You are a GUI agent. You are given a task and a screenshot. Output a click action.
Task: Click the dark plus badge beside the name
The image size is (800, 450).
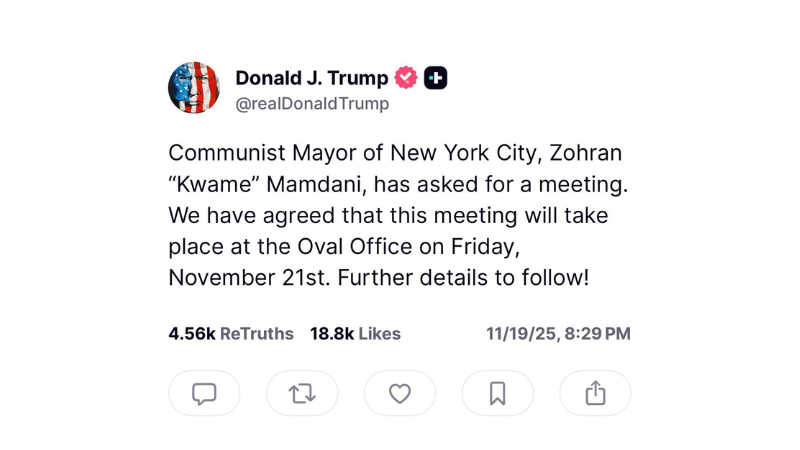click(x=435, y=78)
